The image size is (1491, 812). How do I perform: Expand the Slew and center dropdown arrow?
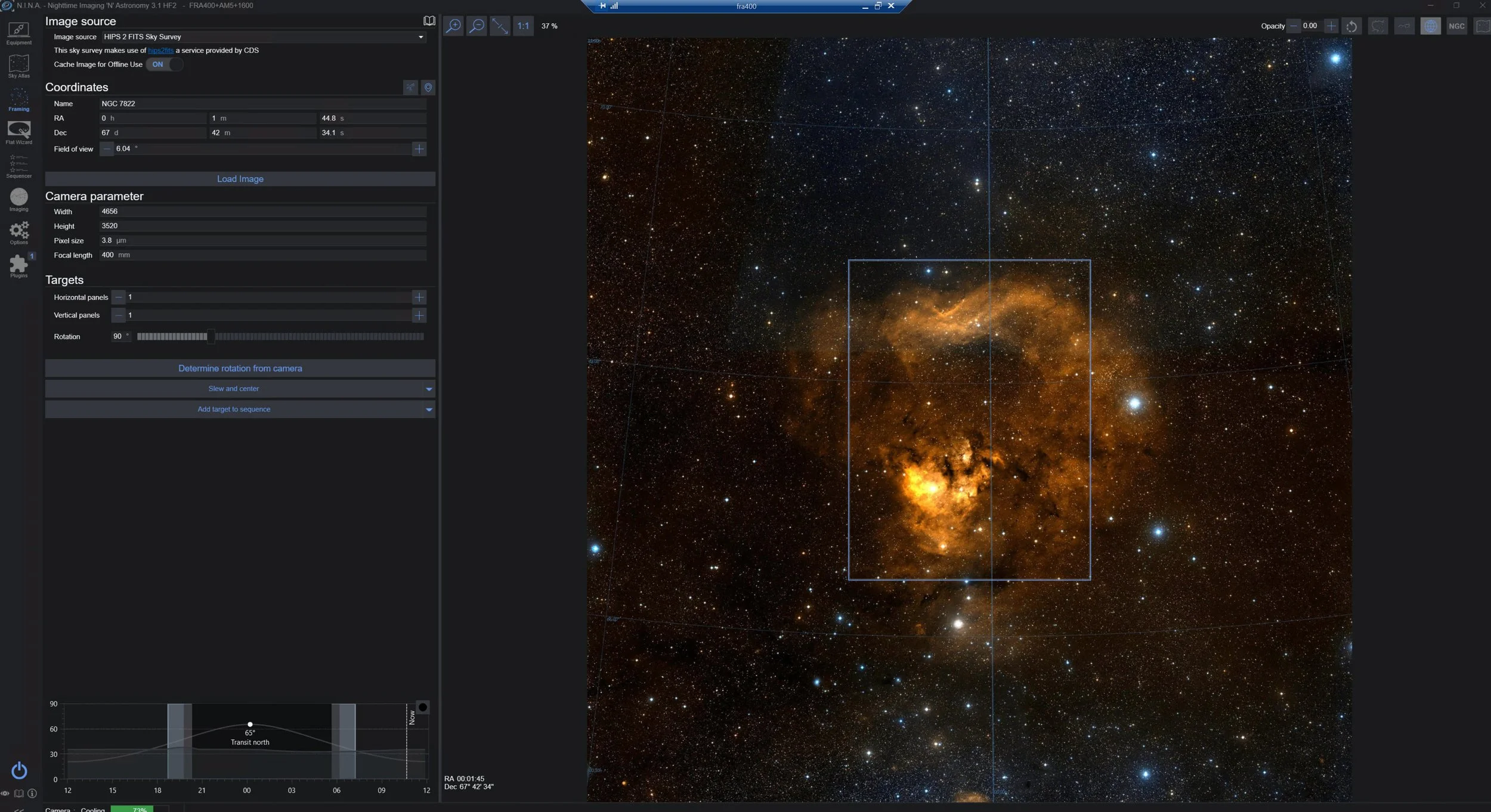coord(429,389)
